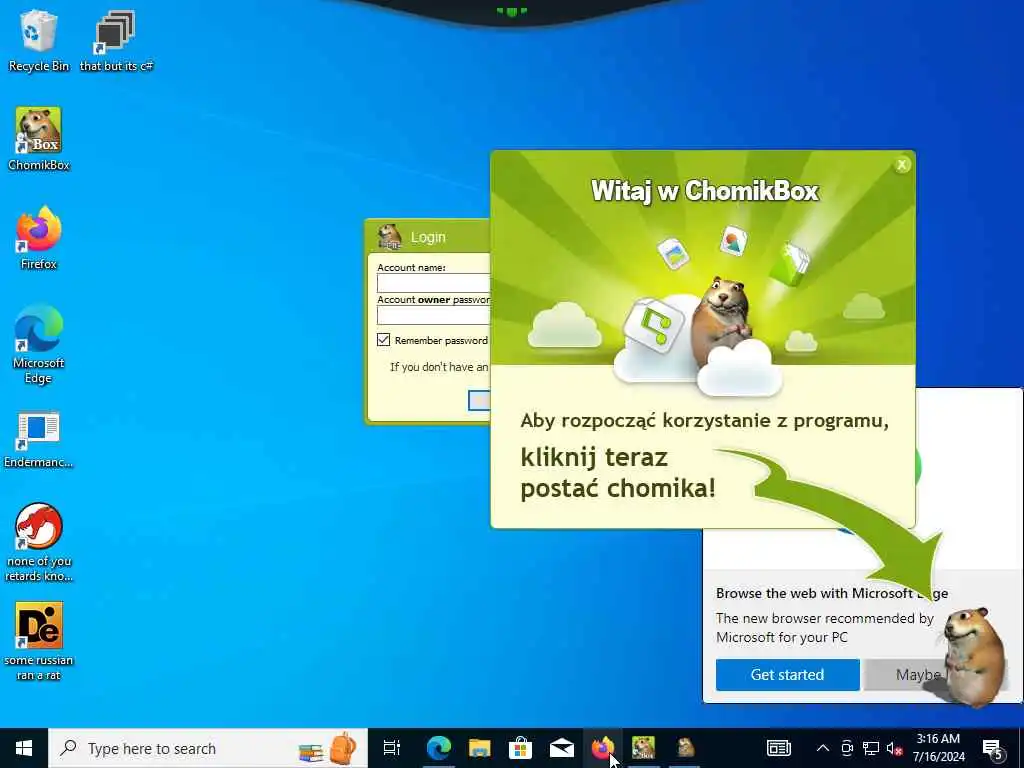Screen dimensions: 1024x768
Task: Click the hamster character on the desktop
Action: (x=974, y=656)
